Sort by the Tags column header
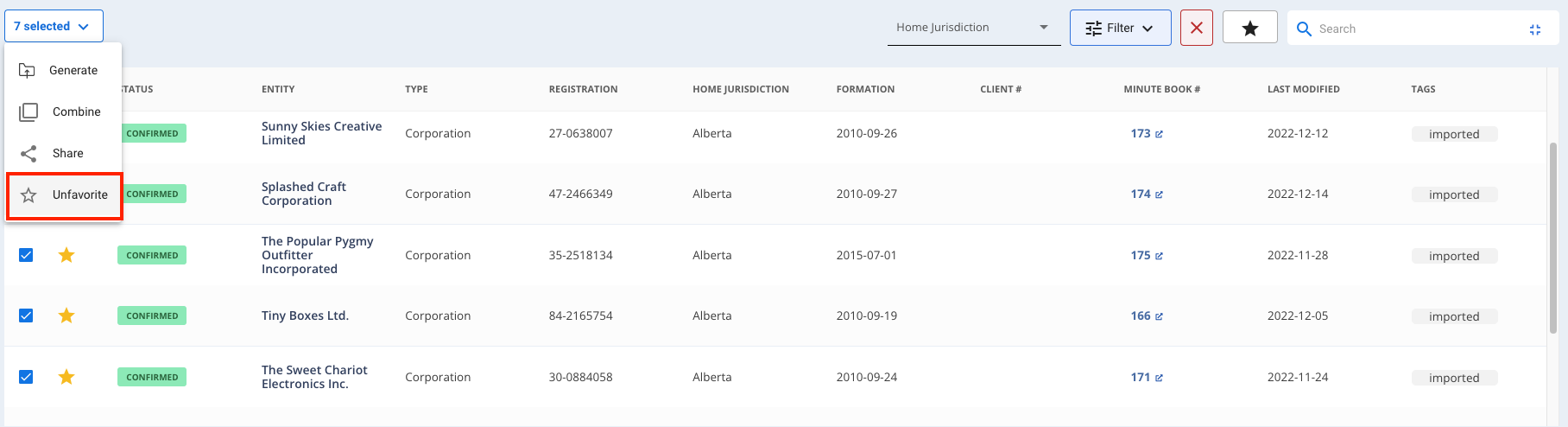Image resolution: width=1568 pixels, height=427 pixels. (x=1423, y=89)
